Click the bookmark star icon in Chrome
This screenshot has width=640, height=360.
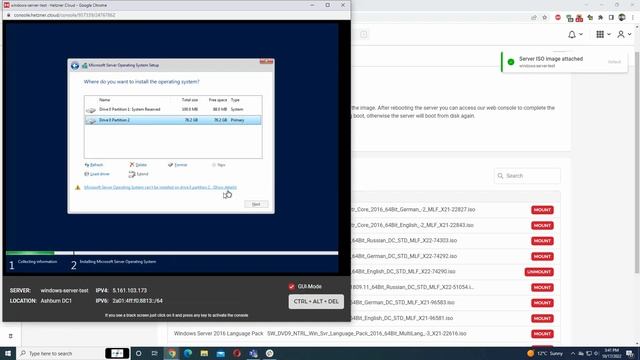click(x=544, y=18)
